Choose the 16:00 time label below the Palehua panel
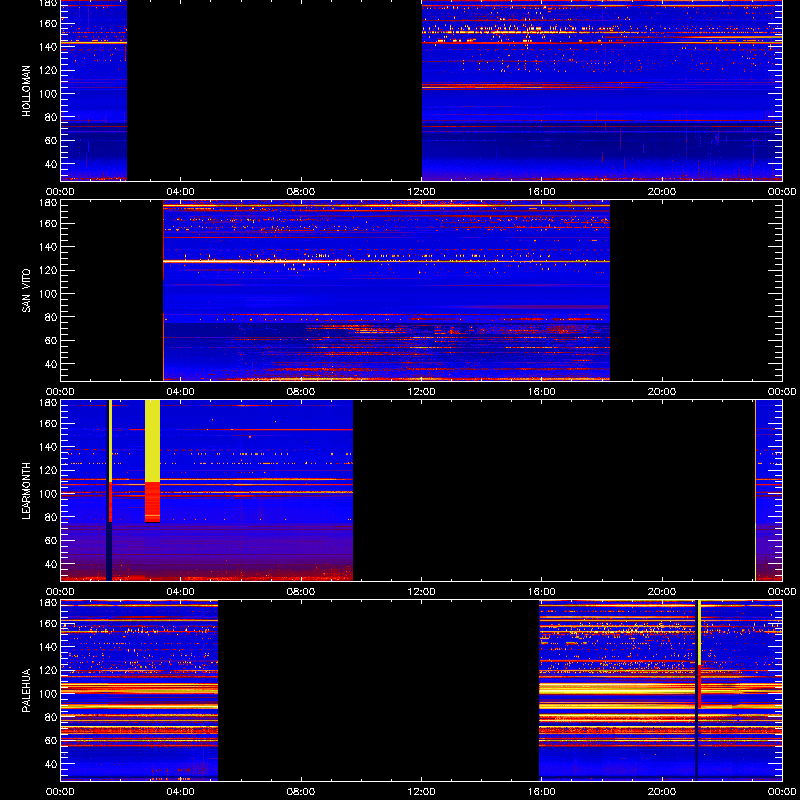The width and height of the screenshot is (800, 800). tap(541, 792)
